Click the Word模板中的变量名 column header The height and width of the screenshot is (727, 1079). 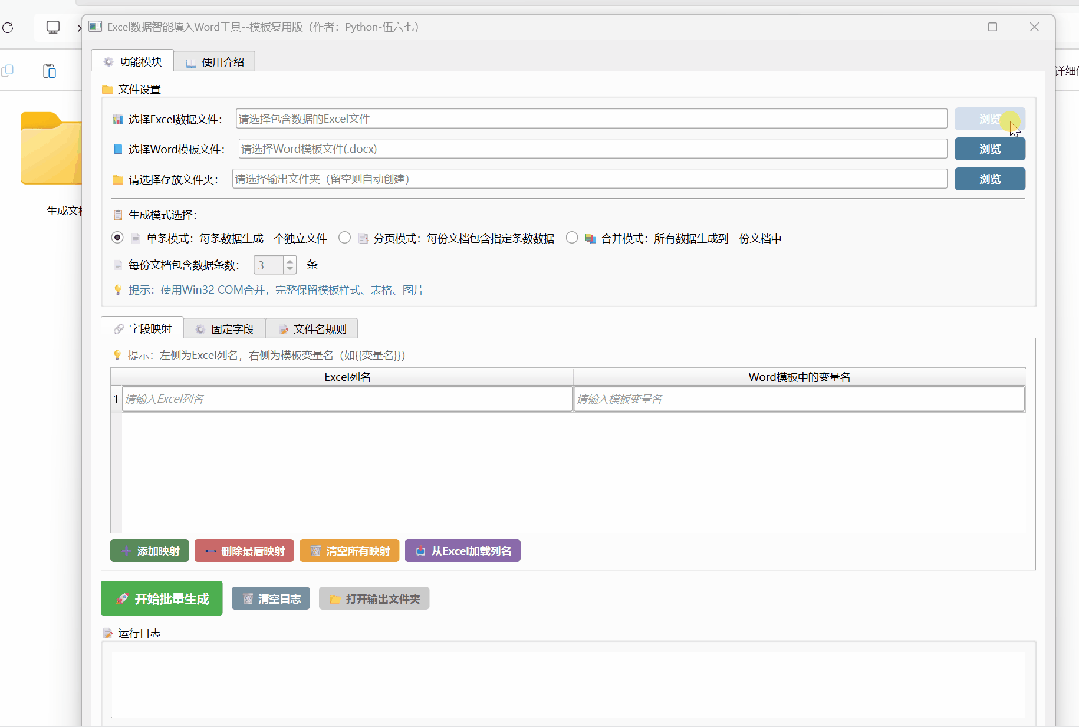point(799,377)
